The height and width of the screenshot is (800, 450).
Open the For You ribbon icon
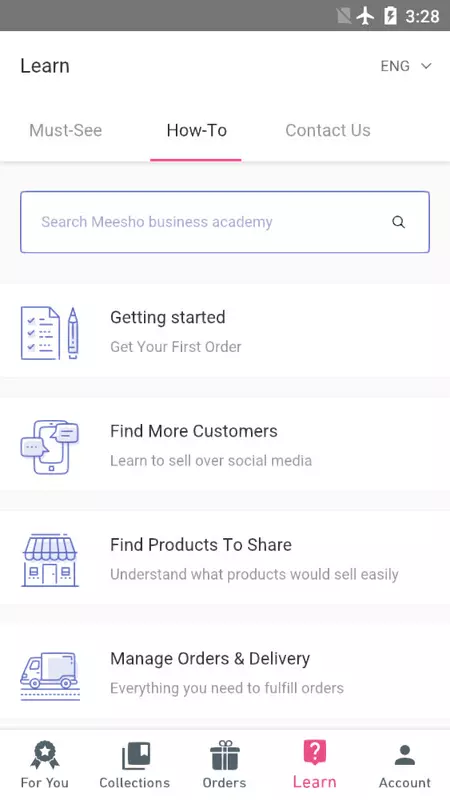(45, 755)
